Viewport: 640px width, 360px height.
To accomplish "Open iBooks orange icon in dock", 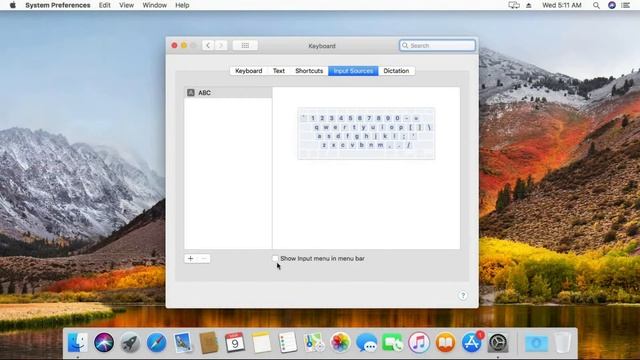I will (x=445, y=342).
